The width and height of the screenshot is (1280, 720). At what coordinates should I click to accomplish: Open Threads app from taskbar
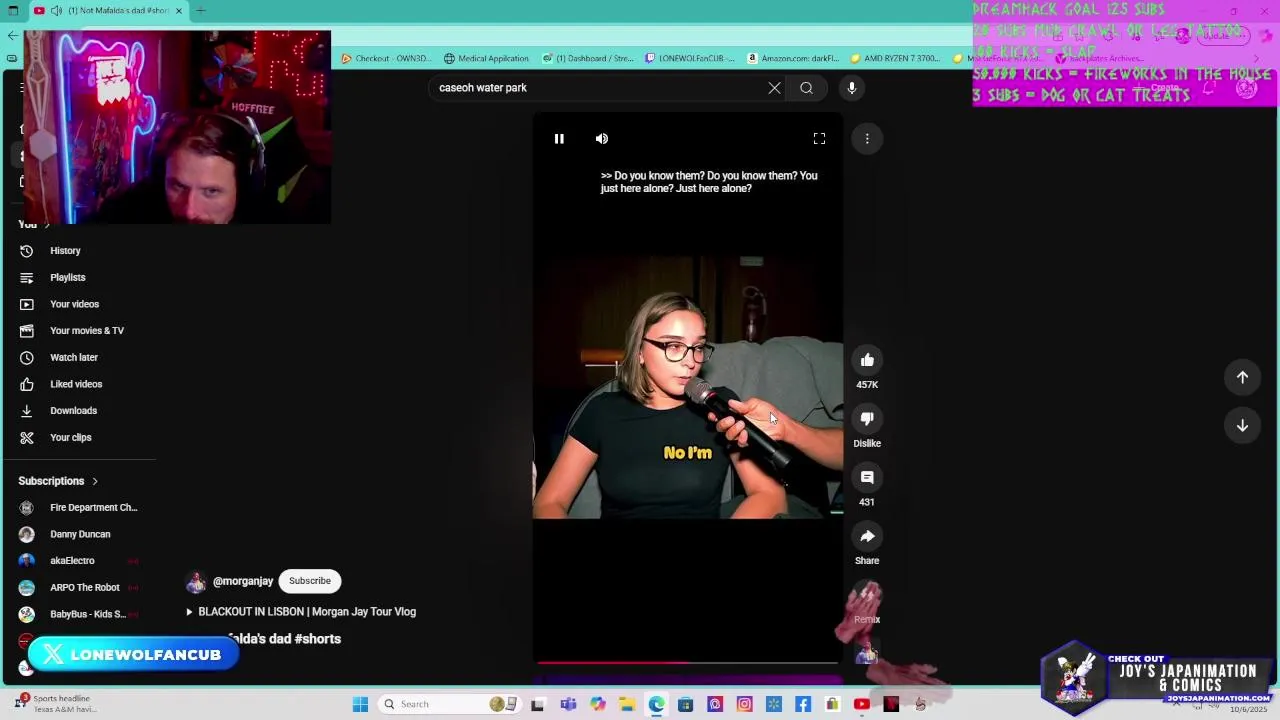[715, 704]
